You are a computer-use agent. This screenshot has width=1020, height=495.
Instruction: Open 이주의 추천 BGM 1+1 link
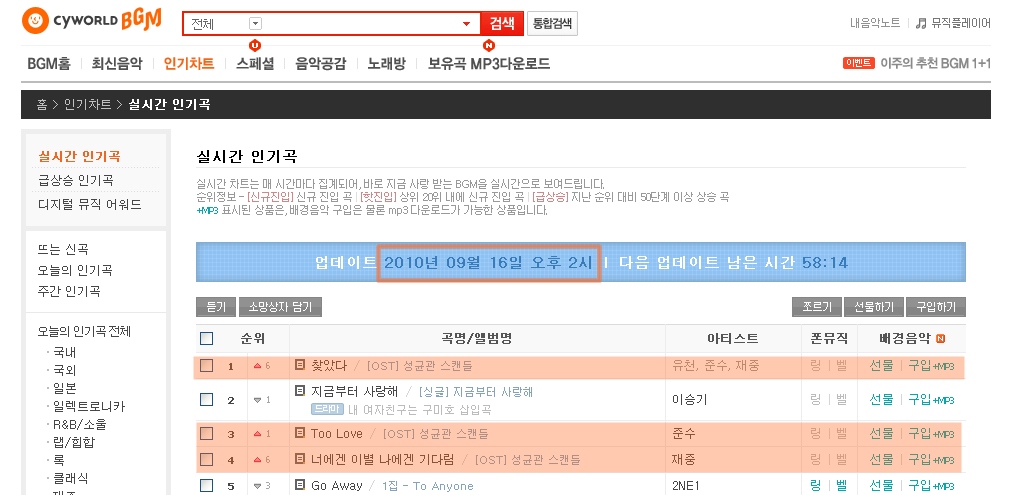pos(935,64)
